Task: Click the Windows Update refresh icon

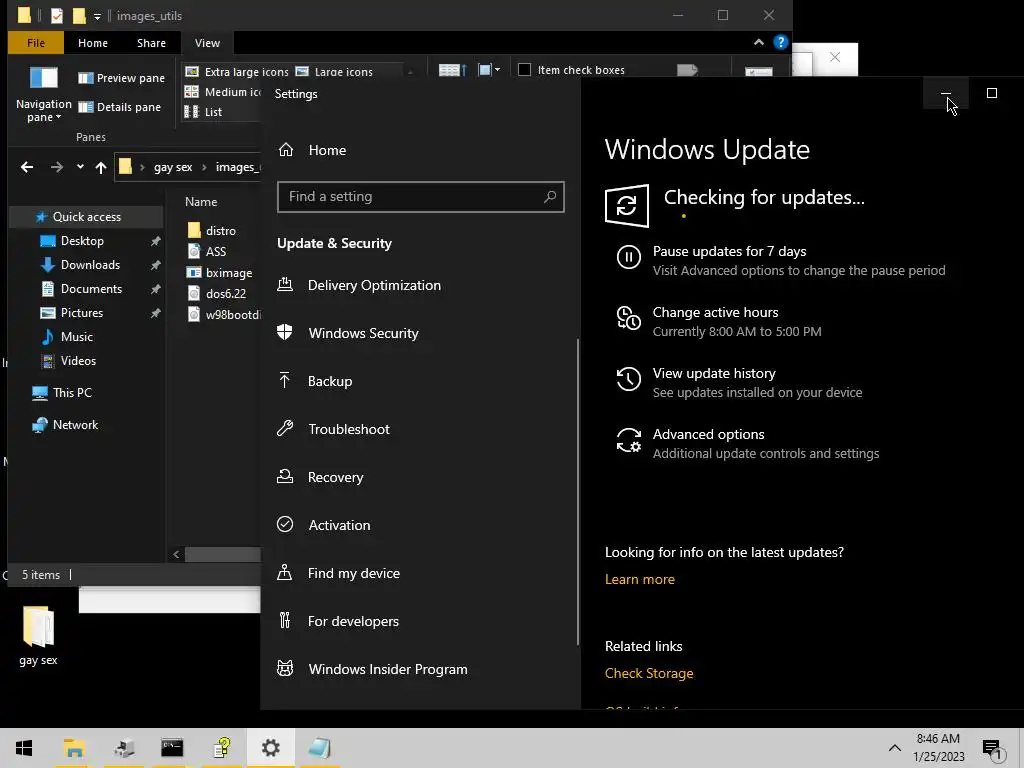Action: point(626,206)
